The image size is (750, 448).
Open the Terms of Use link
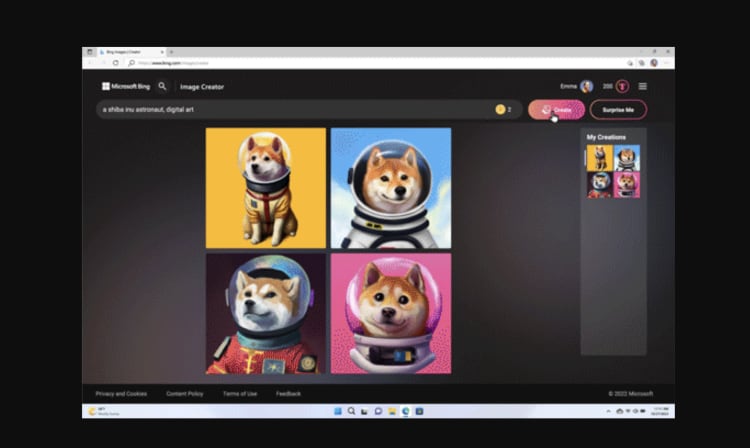click(x=240, y=394)
